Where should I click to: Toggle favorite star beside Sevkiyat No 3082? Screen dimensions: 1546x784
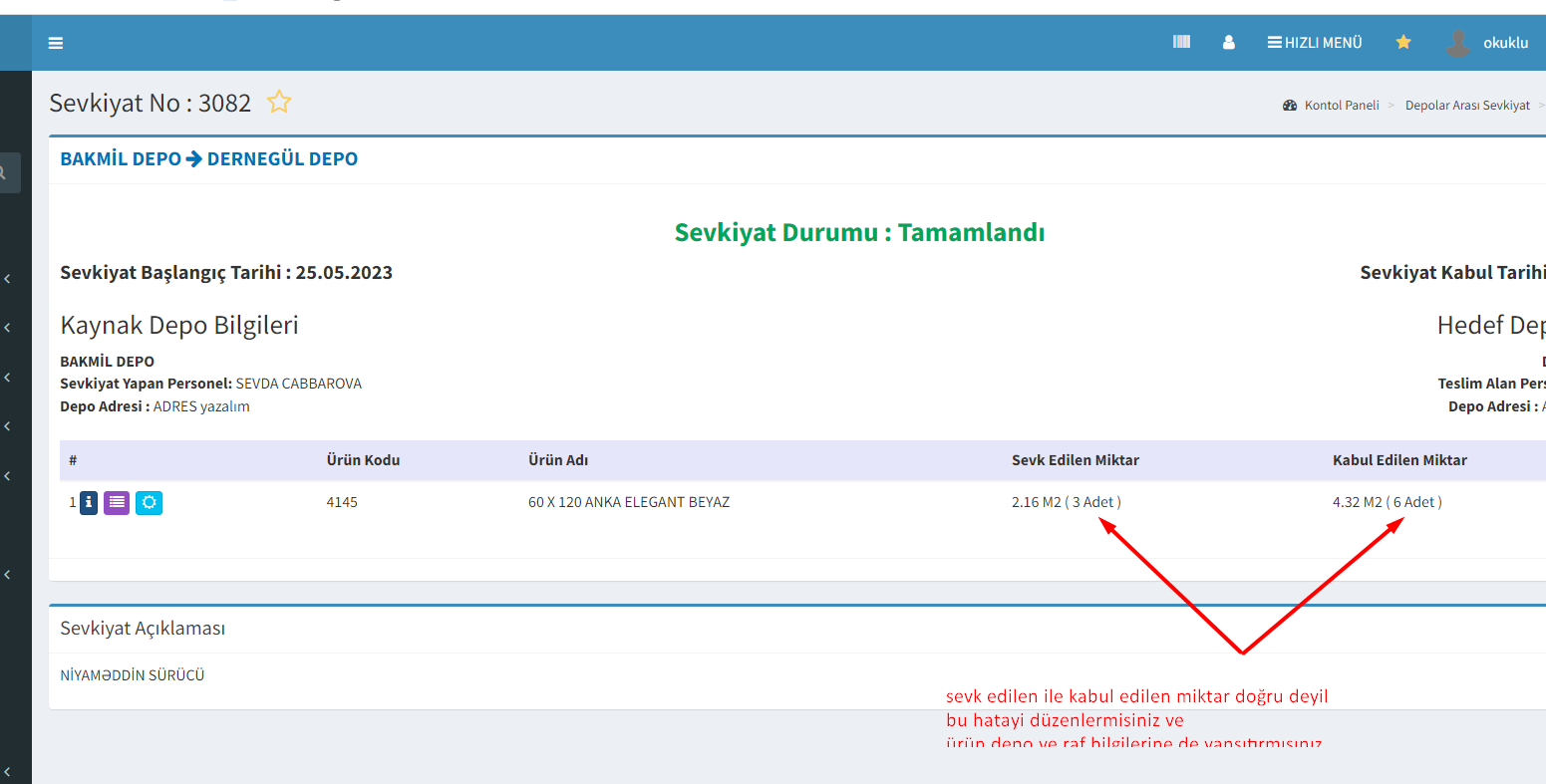point(279,102)
